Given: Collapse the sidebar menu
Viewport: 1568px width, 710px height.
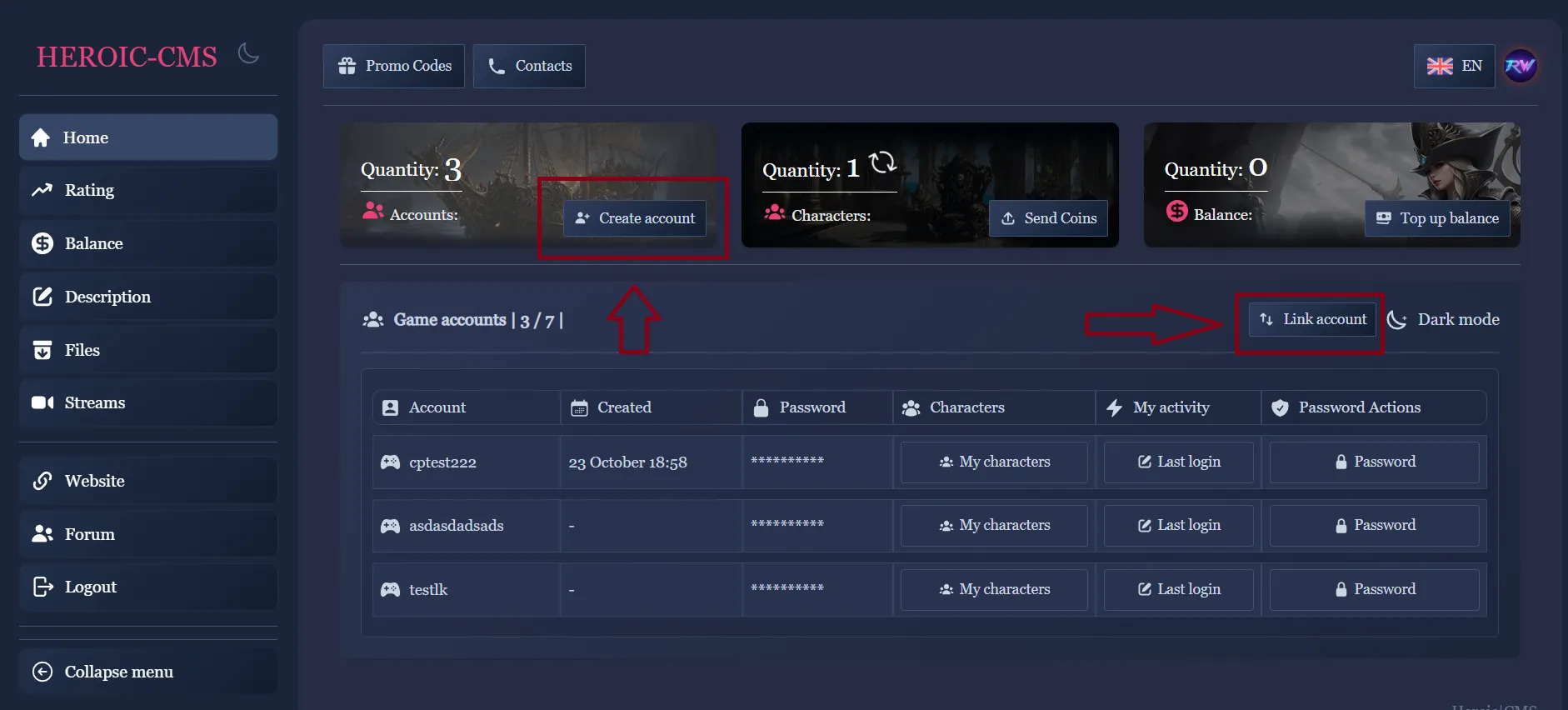Looking at the screenshot, I should [148, 672].
